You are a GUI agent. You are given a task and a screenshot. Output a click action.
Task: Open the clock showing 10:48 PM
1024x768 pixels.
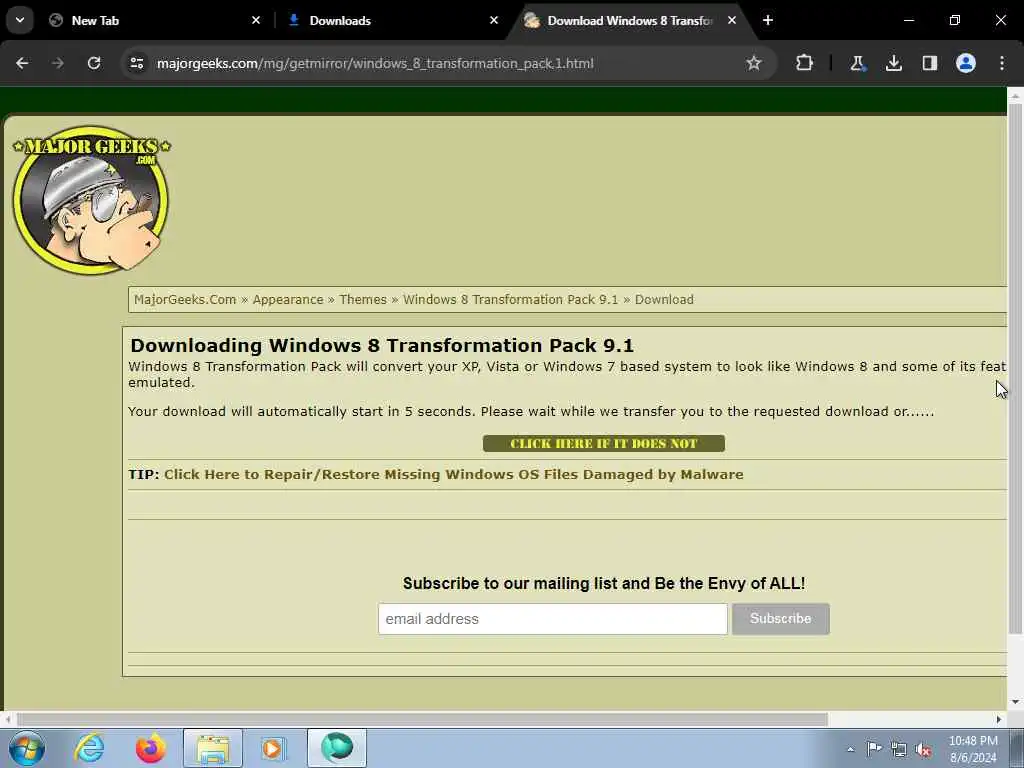click(x=973, y=749)
